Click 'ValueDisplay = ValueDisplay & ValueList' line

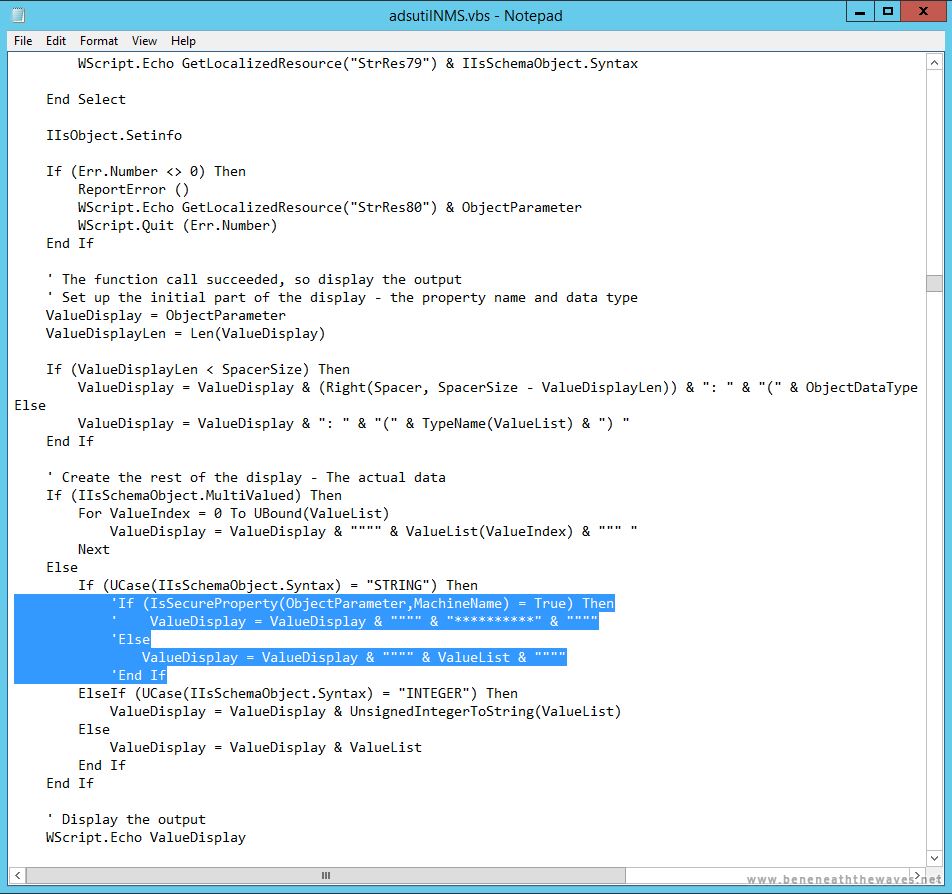point(266,747)
